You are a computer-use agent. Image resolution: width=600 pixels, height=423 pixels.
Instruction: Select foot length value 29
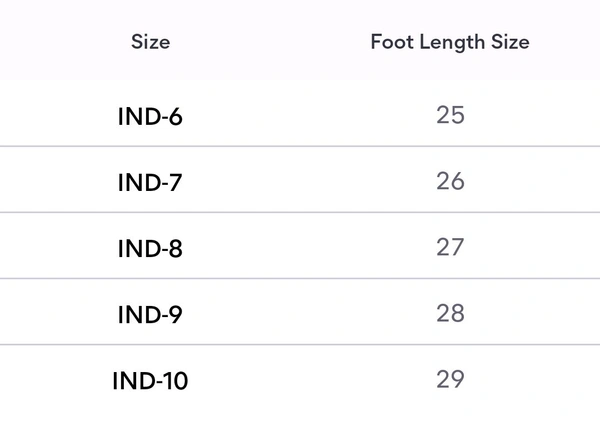pos(450,379)
